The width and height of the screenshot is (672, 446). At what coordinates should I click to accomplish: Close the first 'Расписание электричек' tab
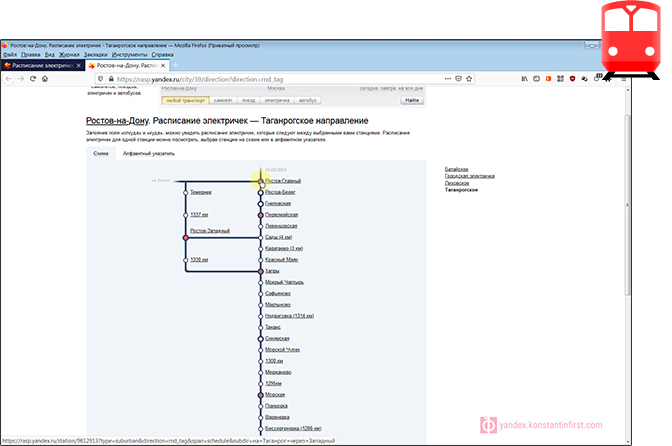tap(78, 66)
